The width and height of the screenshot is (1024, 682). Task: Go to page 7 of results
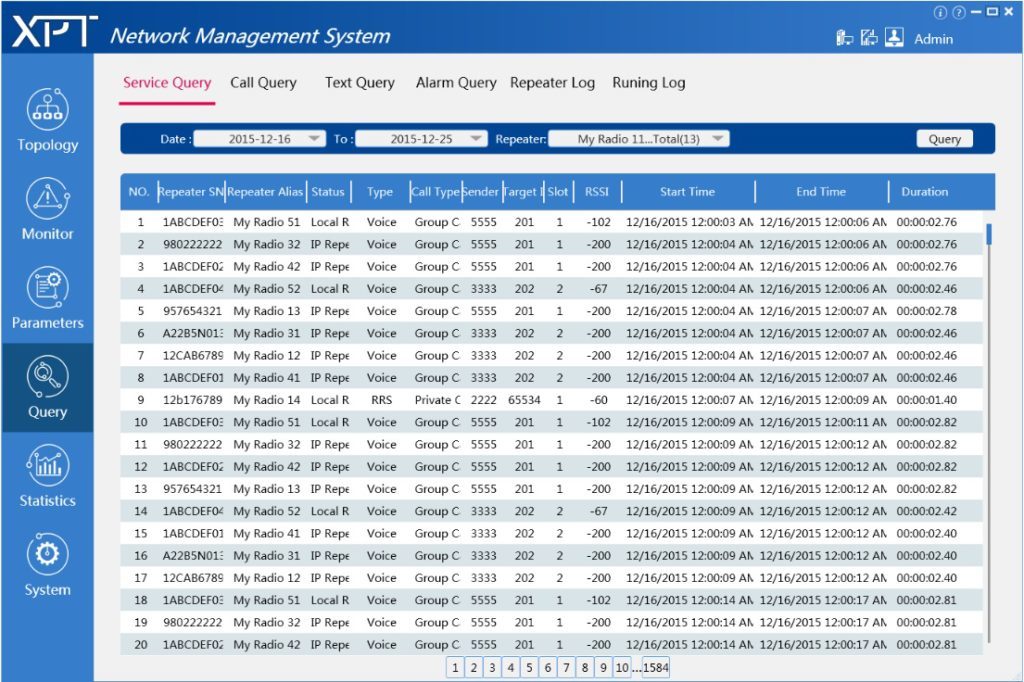tap(566, 668)
